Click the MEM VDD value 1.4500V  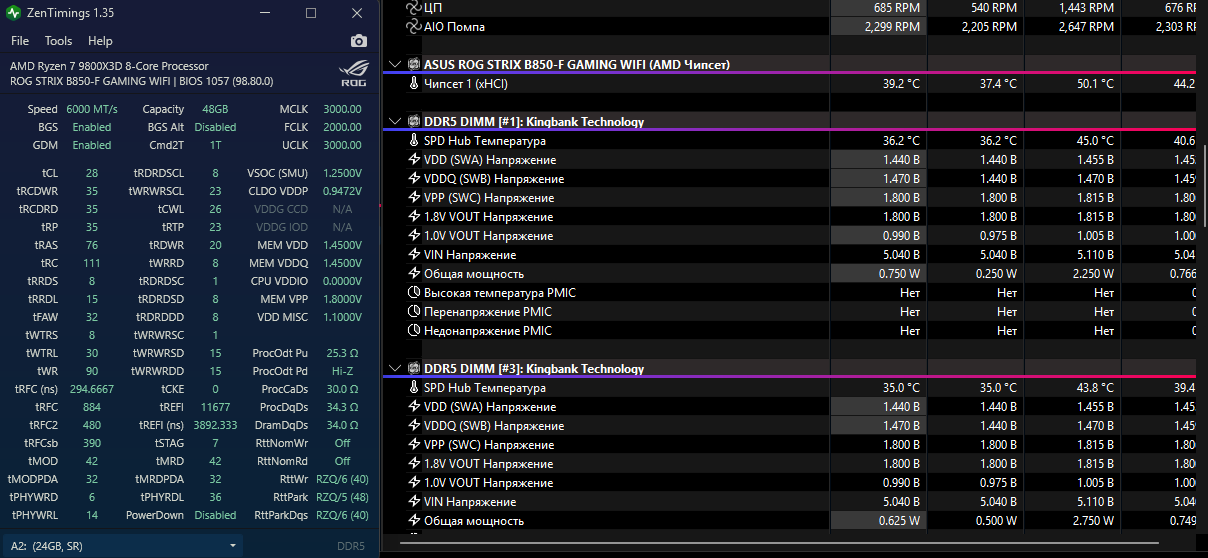pyautogui.click(x=340, y=245)
